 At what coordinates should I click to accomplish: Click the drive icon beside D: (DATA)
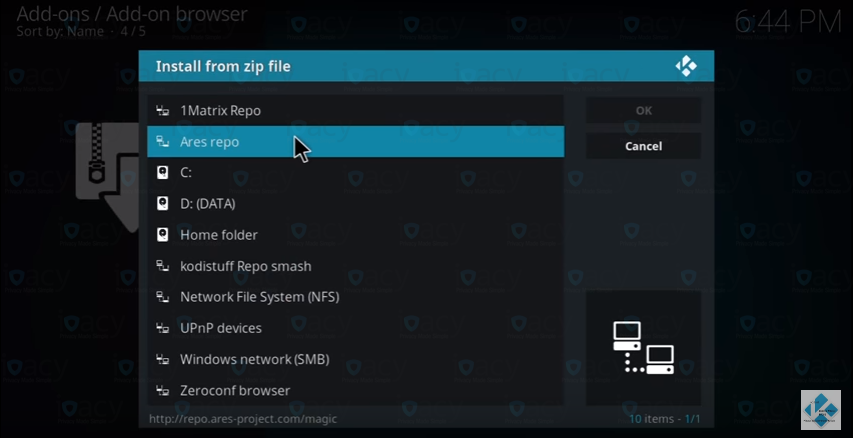162,203
